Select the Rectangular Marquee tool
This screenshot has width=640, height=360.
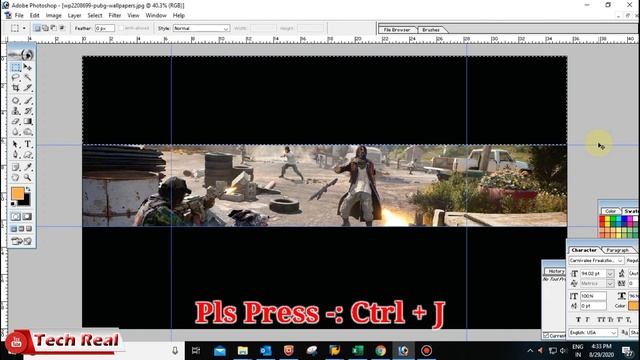coord(16,67)
